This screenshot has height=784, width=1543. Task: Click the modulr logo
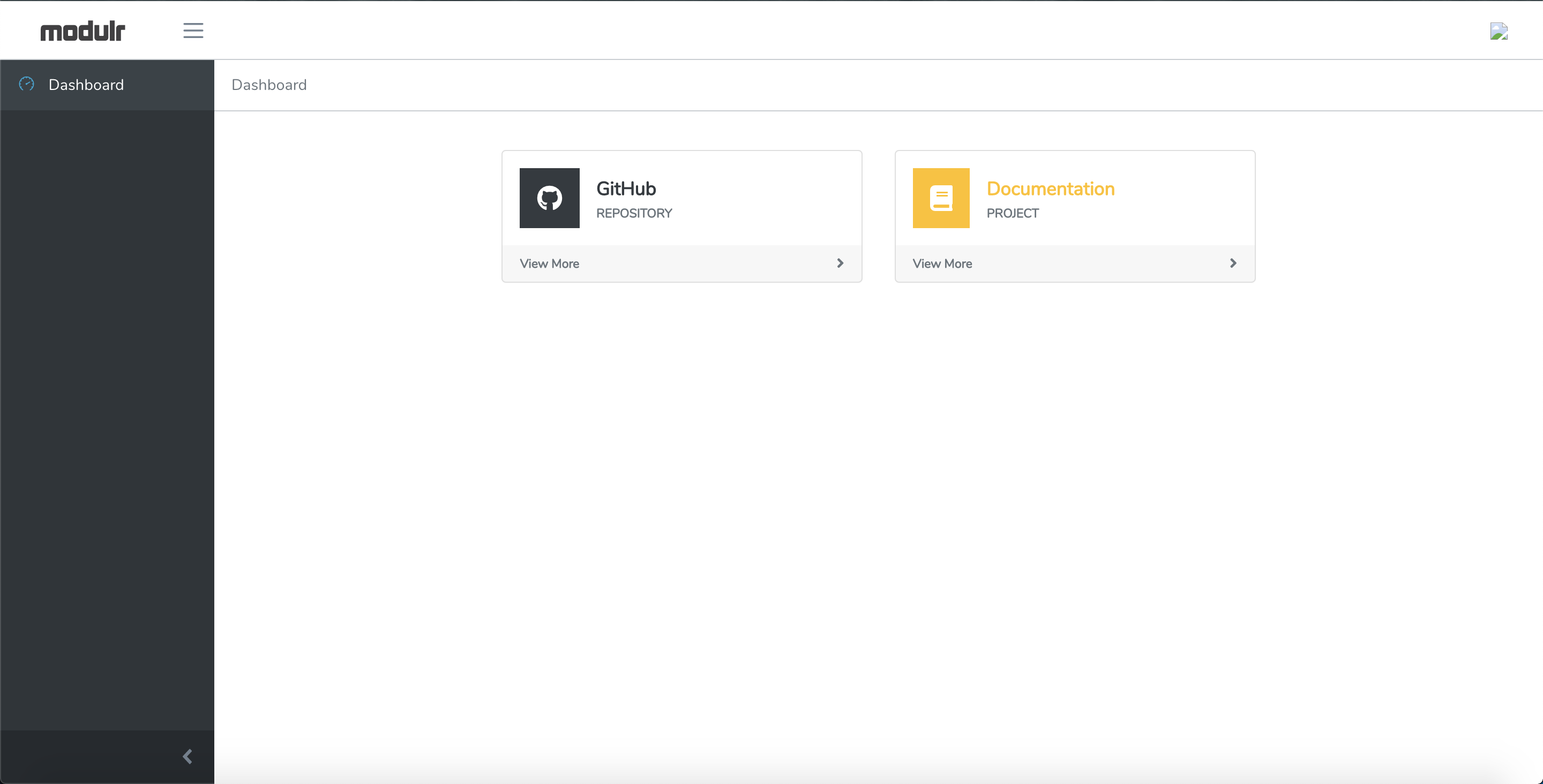pos(82,30)
